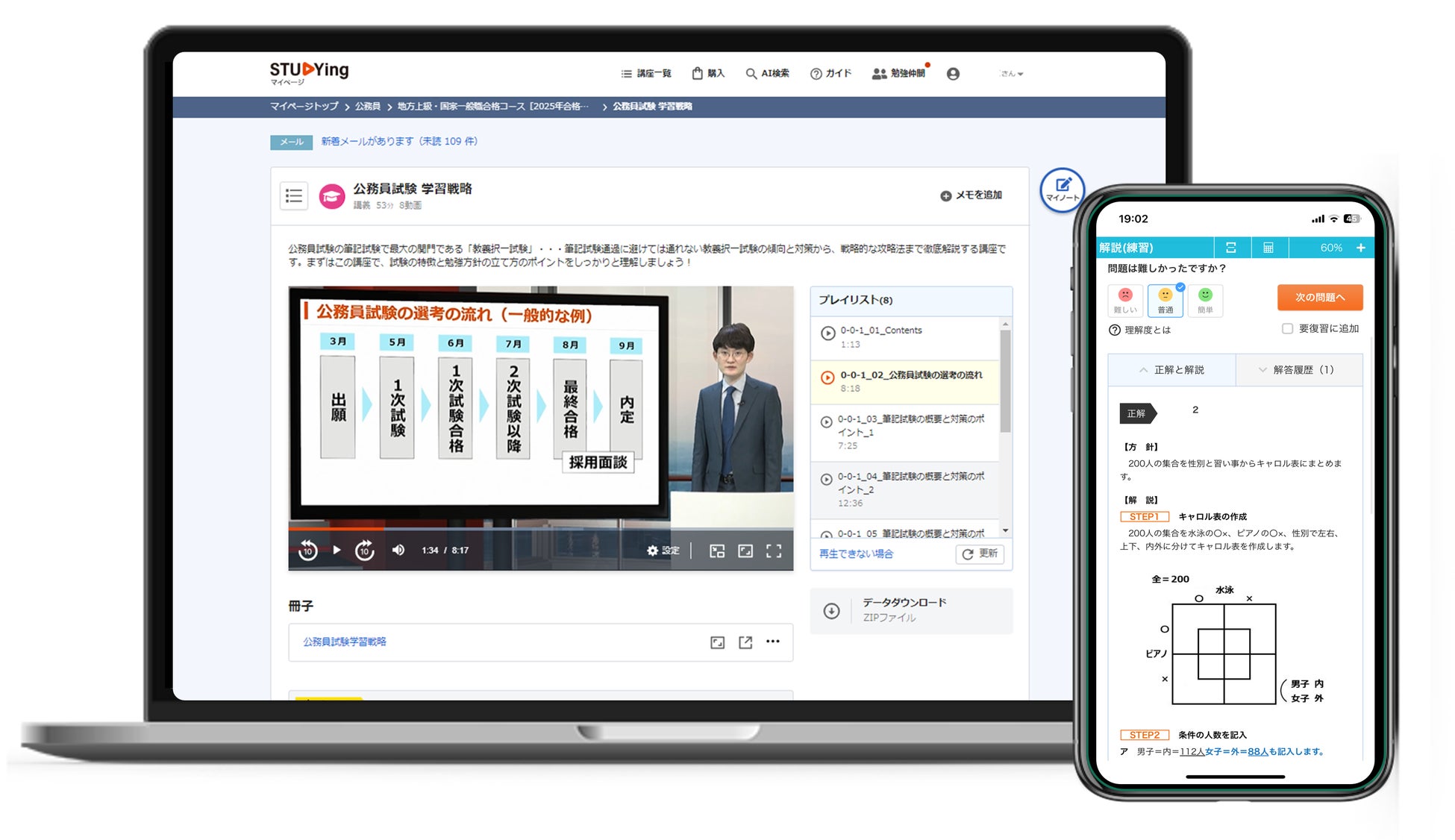This screenshot has height=840, width=1455.
Task: Open the user name dropdown
Action: pyautogui.click(x=1012, y=74)
